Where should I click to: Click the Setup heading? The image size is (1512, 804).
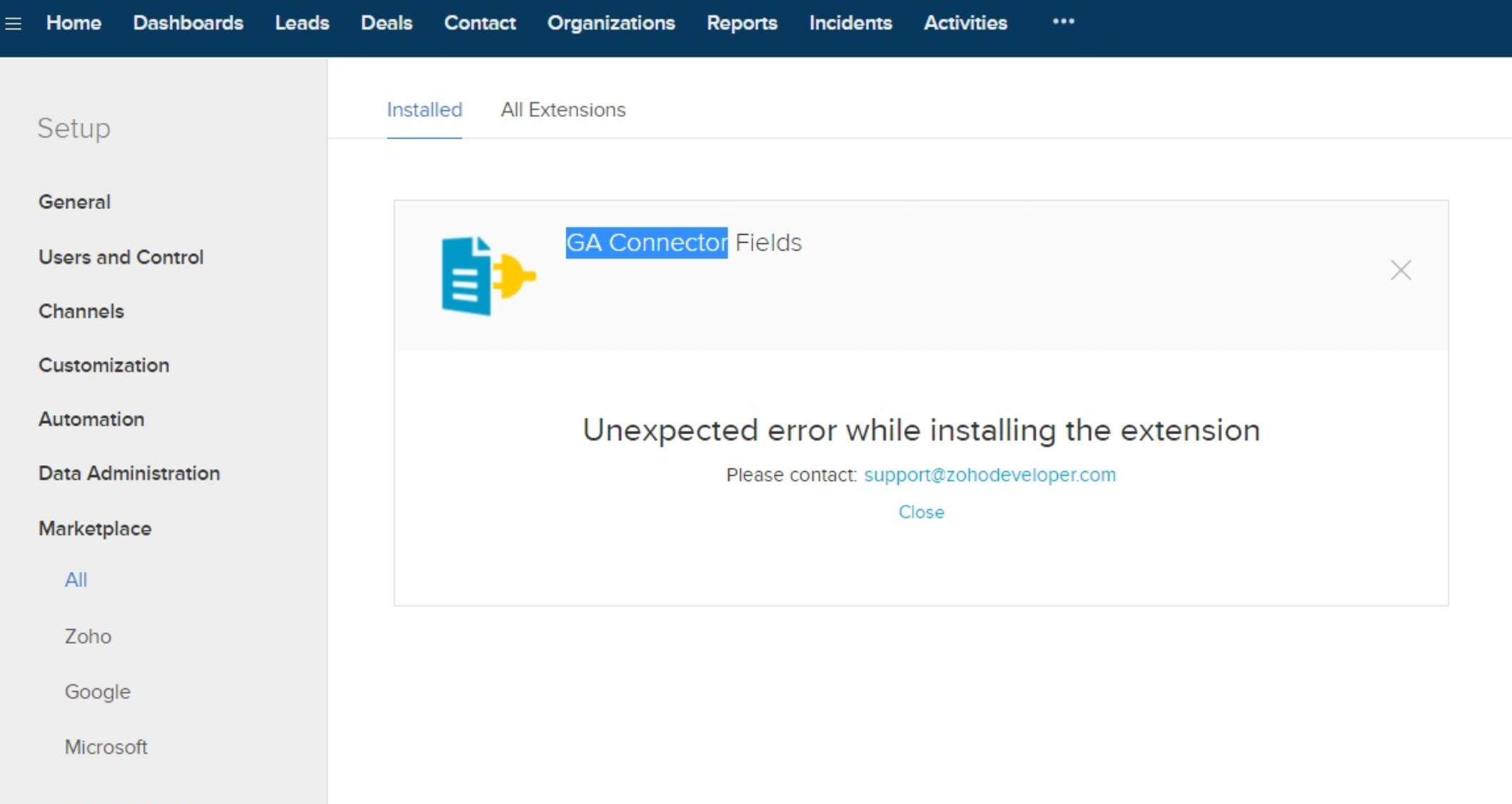point(74,129)
